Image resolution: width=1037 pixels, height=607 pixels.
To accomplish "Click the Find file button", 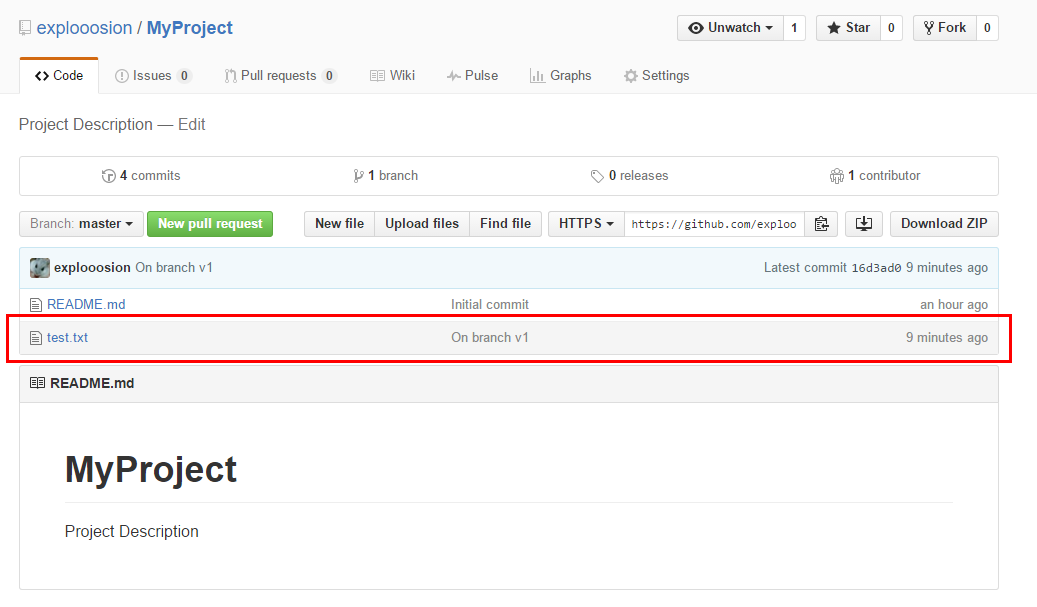I will [505, 224].
